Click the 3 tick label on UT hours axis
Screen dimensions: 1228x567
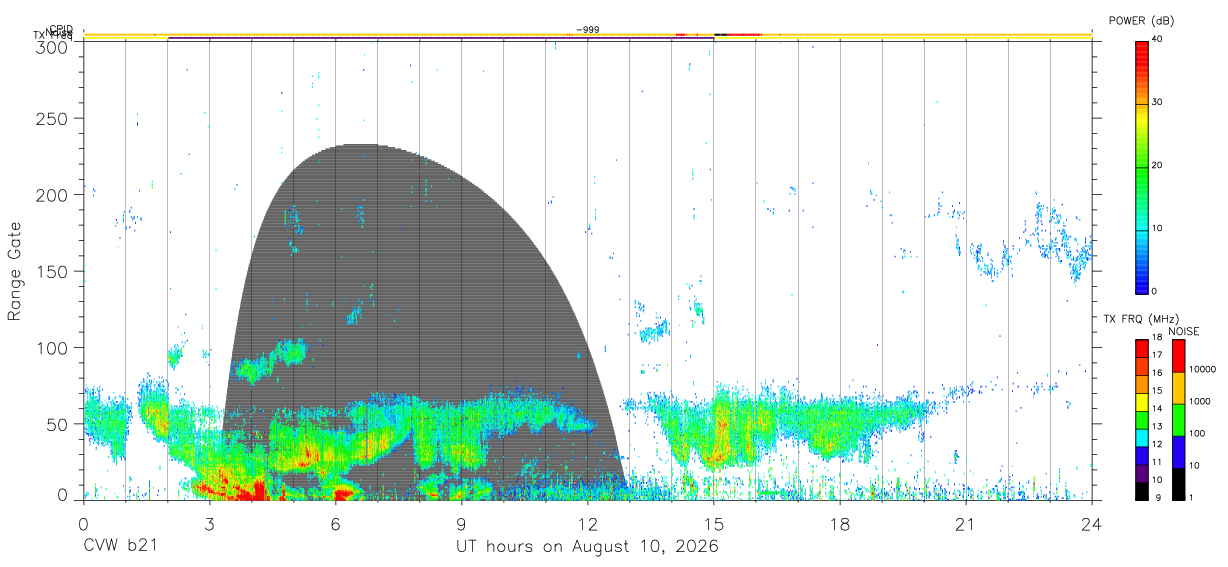pos(210,524)
